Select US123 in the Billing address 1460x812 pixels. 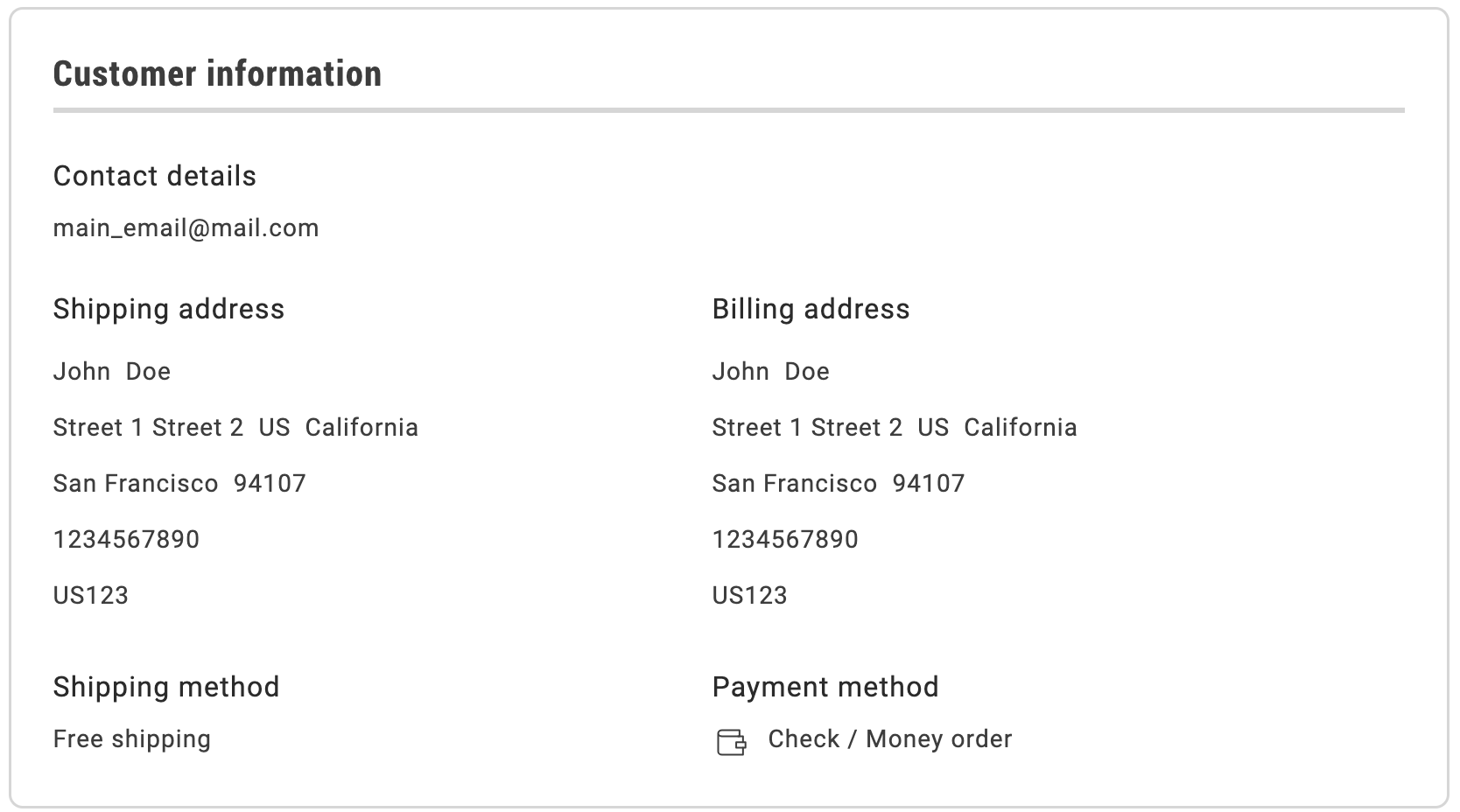[x=749, y=596]
